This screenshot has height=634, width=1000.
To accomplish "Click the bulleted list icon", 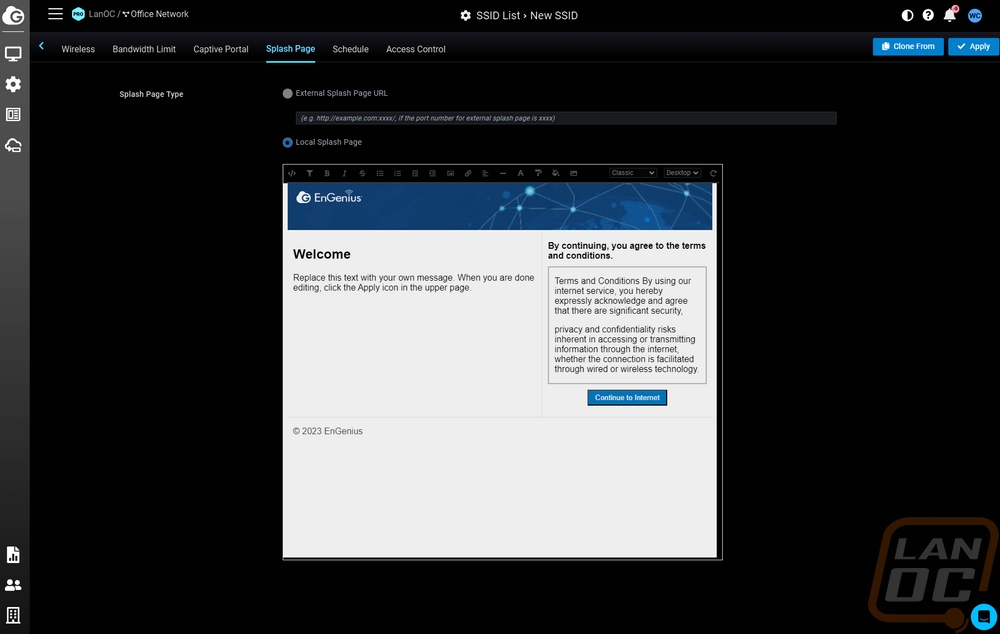I will [x=380, y=173].
